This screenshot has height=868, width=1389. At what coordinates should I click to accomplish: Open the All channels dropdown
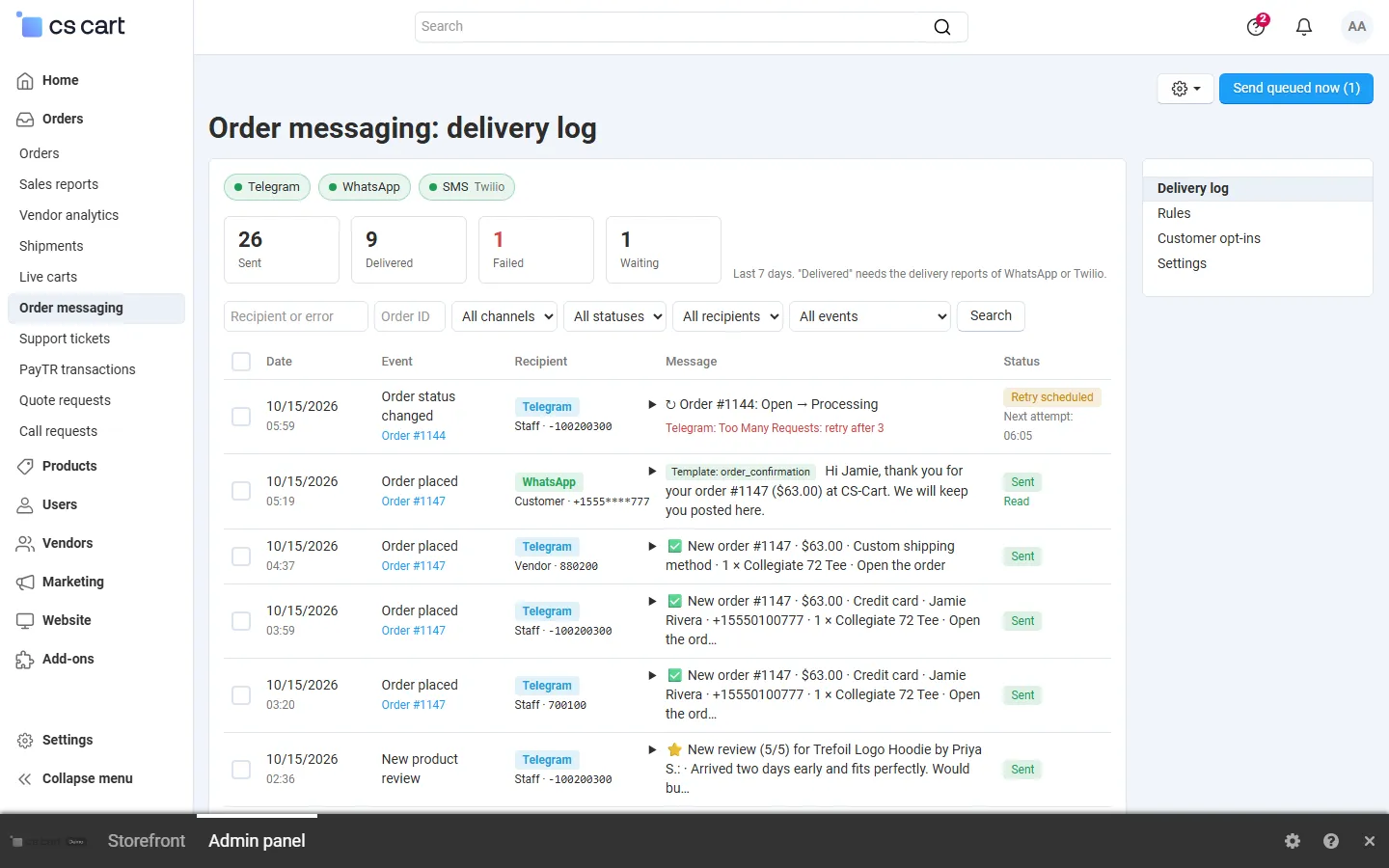[x=504, y=316]
